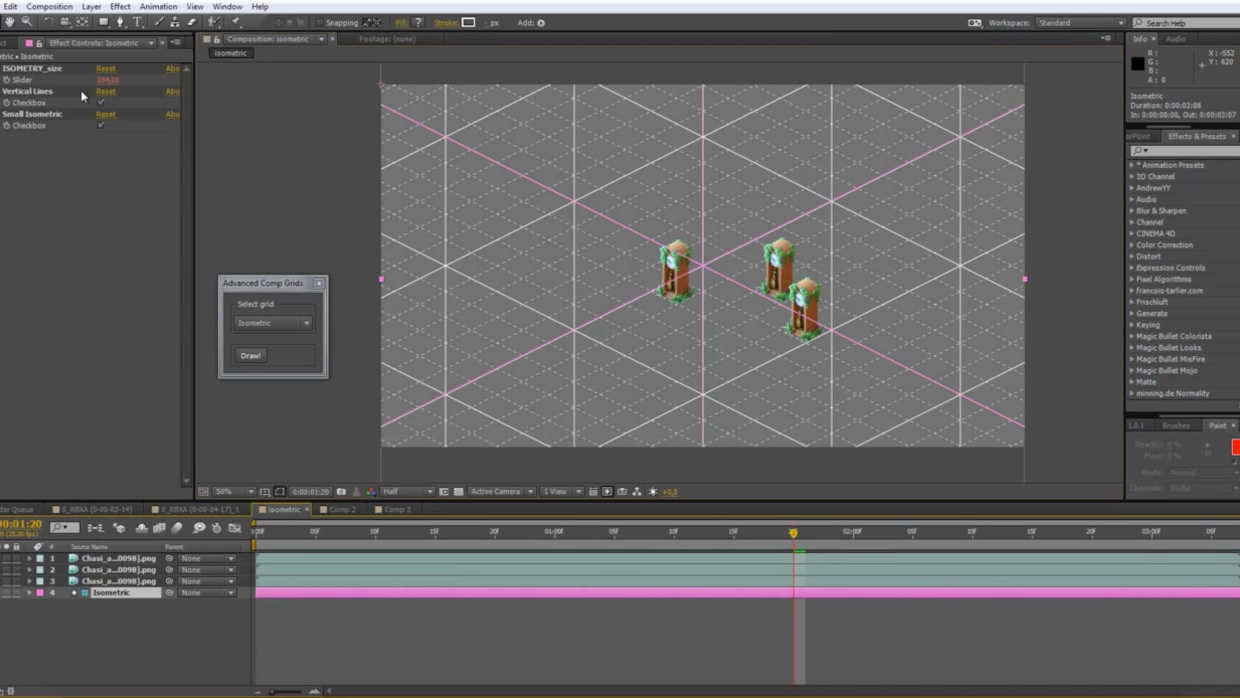Click the timeline zoom slider handle

[x=271, y=691]
